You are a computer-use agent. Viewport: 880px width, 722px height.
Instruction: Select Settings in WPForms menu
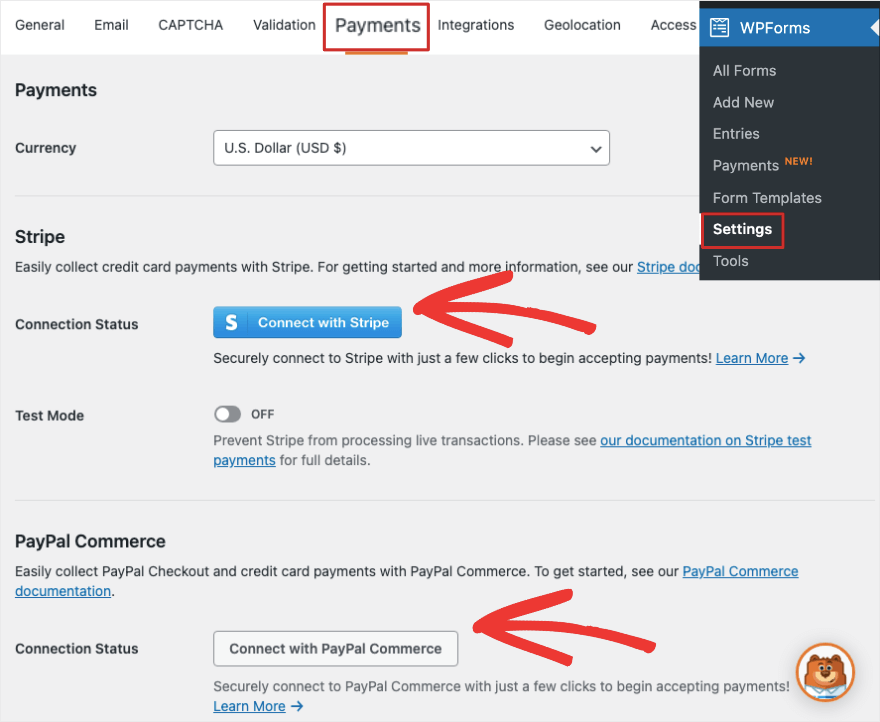coord(742,229)
